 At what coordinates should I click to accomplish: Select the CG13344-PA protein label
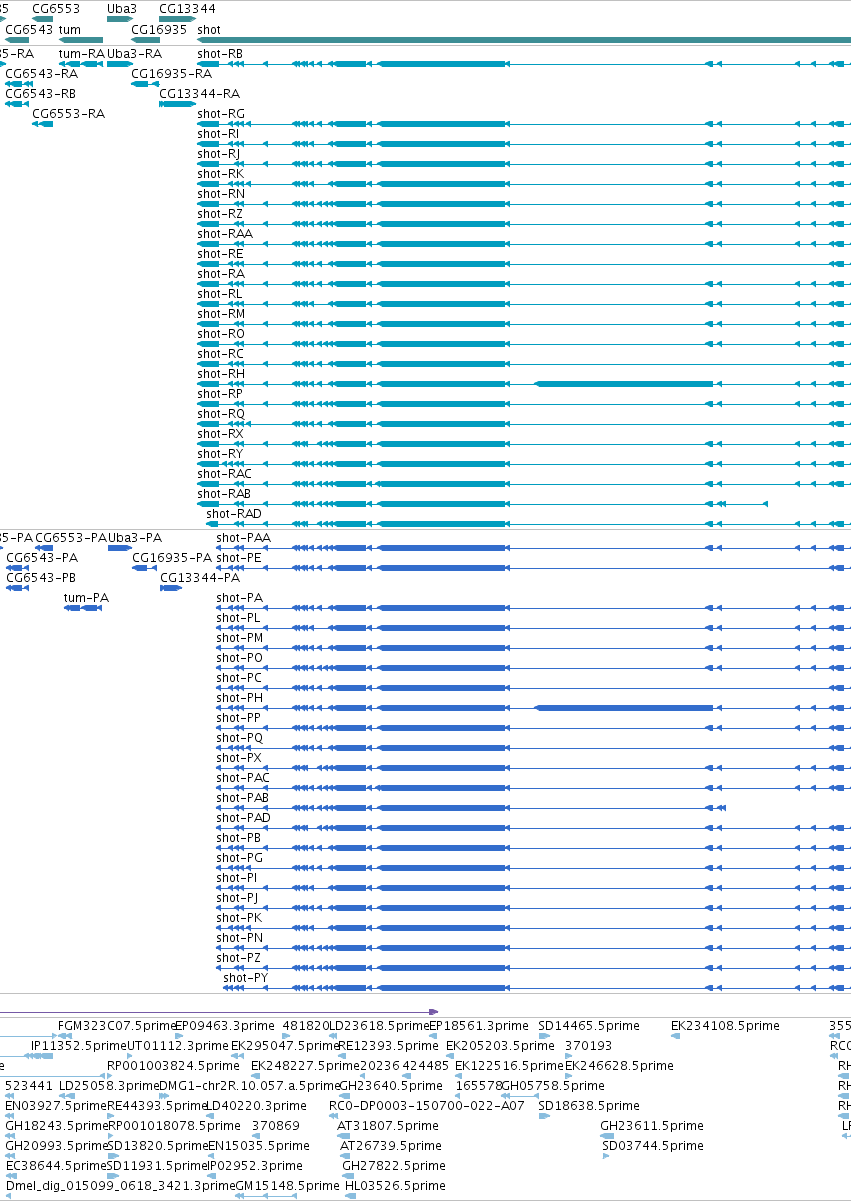coord(200,577)
